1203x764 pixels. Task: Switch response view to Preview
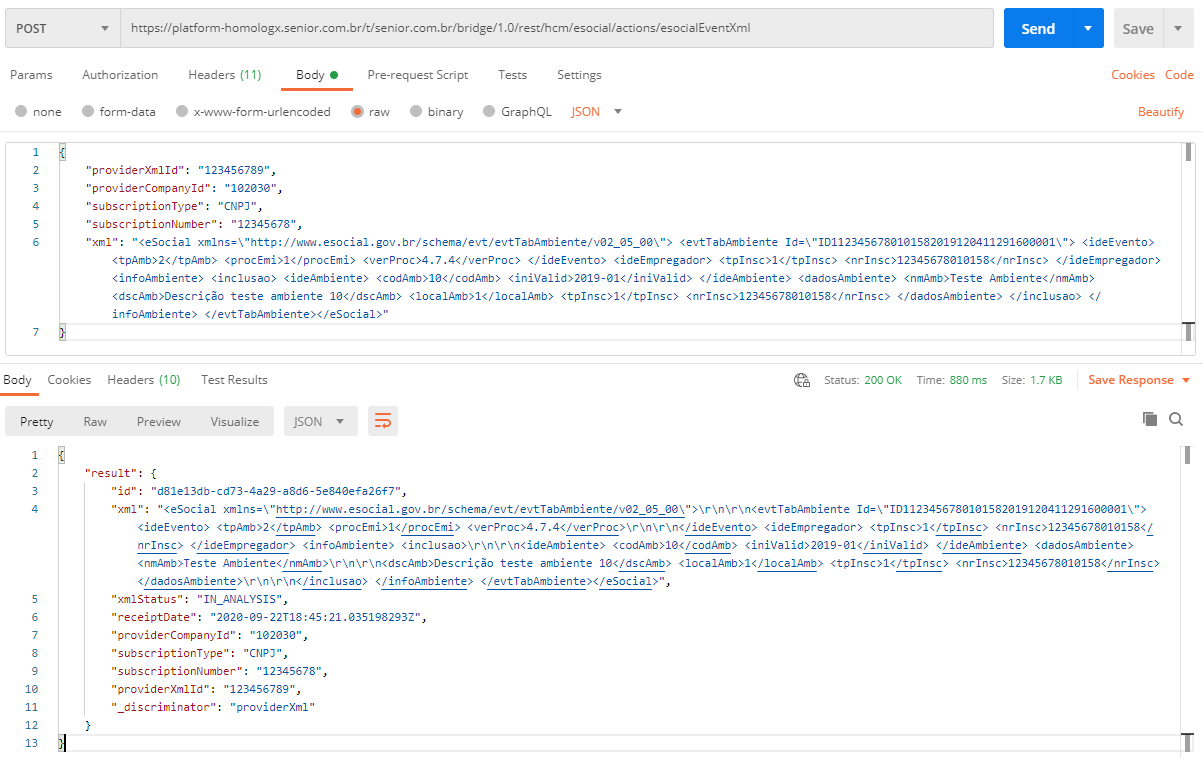point(159,422)
